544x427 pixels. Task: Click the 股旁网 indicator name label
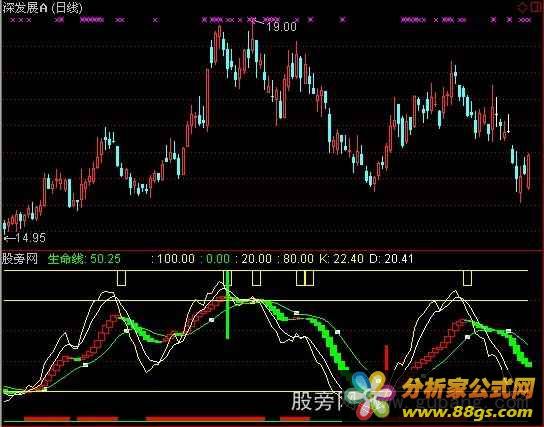20,259
